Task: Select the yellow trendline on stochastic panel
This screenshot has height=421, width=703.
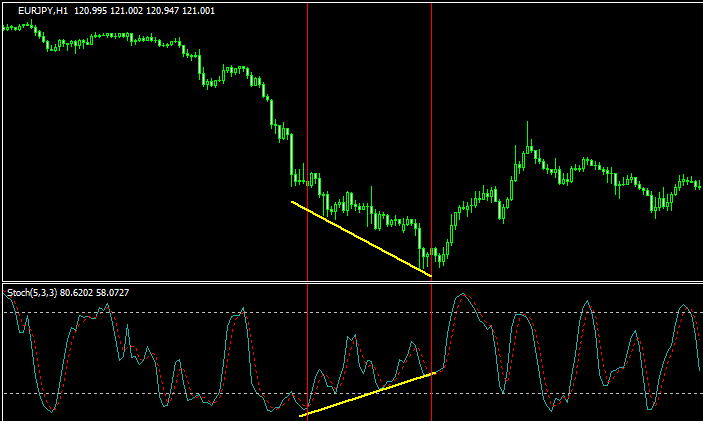Action: point(367,394)
